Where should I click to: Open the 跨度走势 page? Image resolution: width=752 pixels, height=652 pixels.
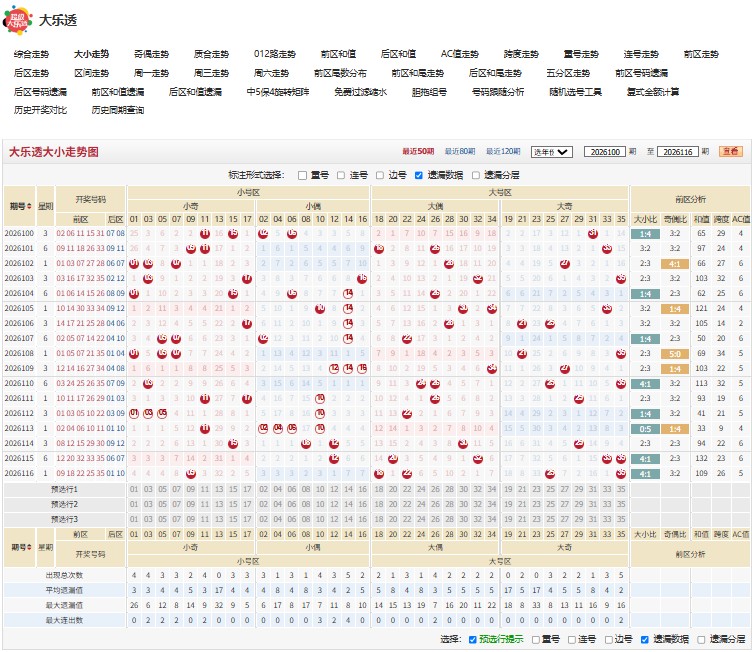pos(521,54)
